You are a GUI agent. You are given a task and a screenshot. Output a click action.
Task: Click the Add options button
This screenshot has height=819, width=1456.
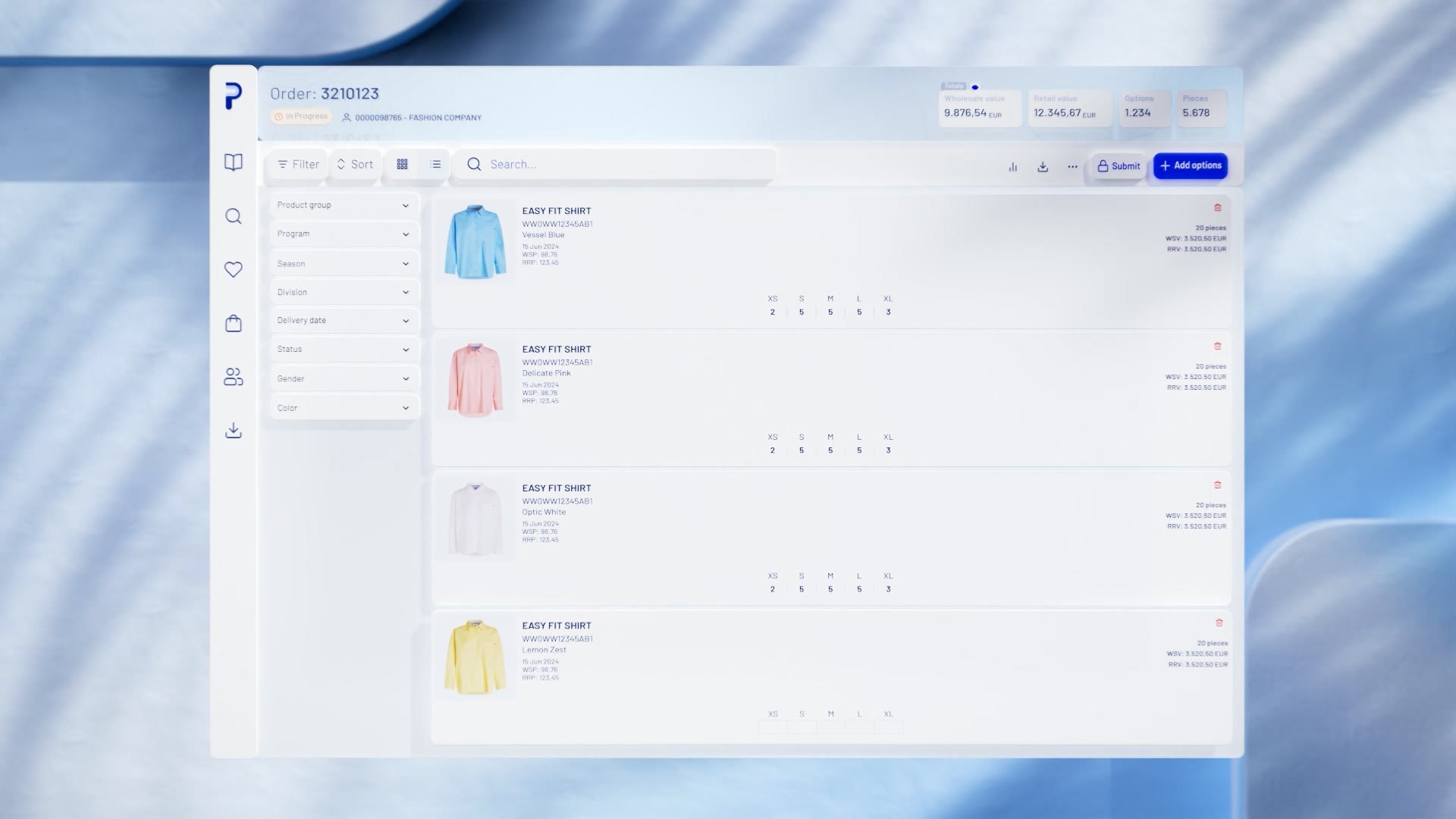point(1191,166)
